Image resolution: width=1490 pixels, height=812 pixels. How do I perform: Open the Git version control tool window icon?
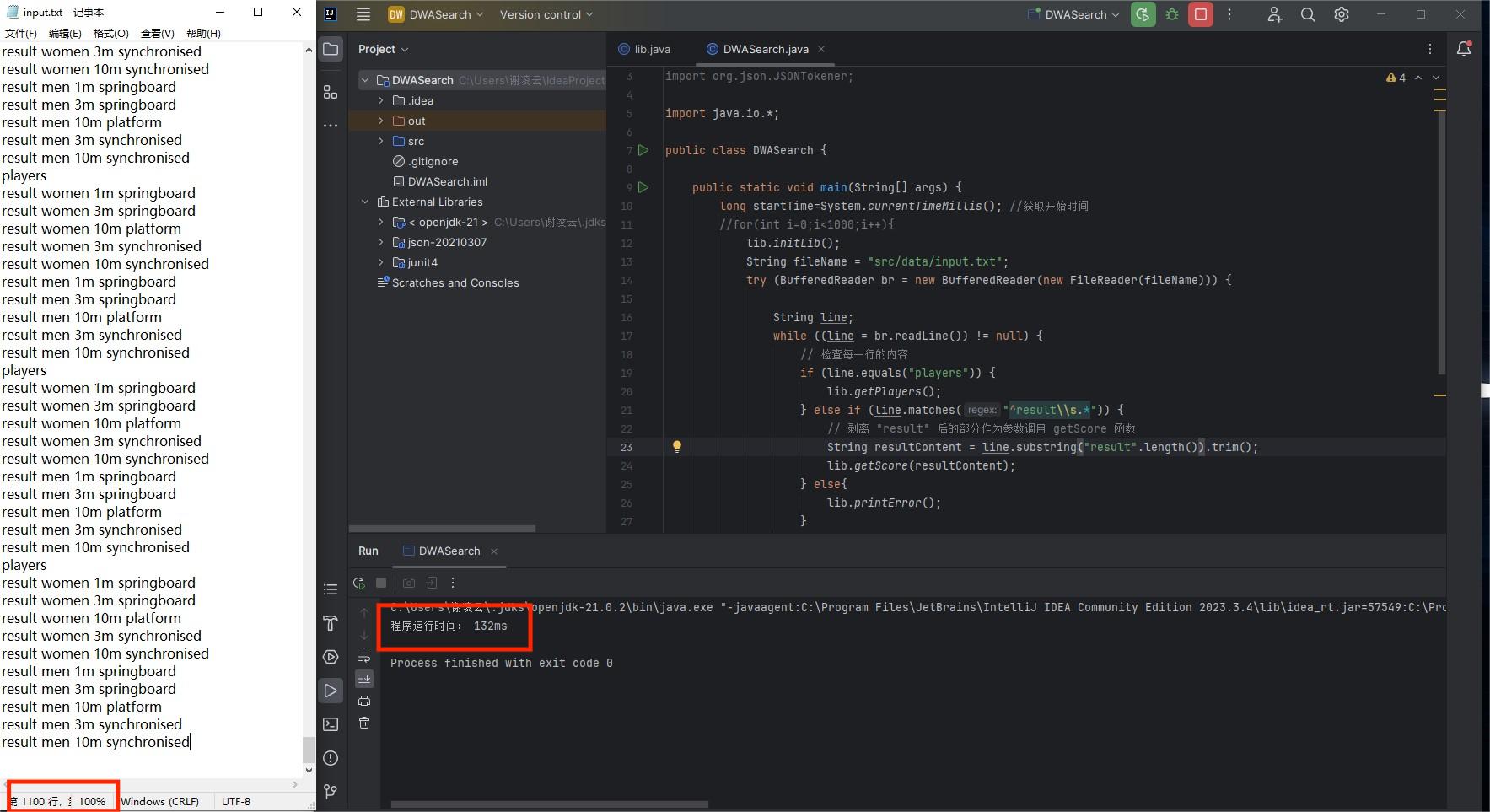click(331, 792)
